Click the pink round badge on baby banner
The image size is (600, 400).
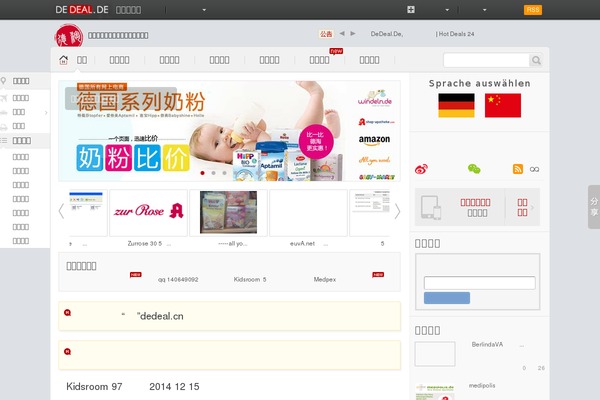pos(315,141)
